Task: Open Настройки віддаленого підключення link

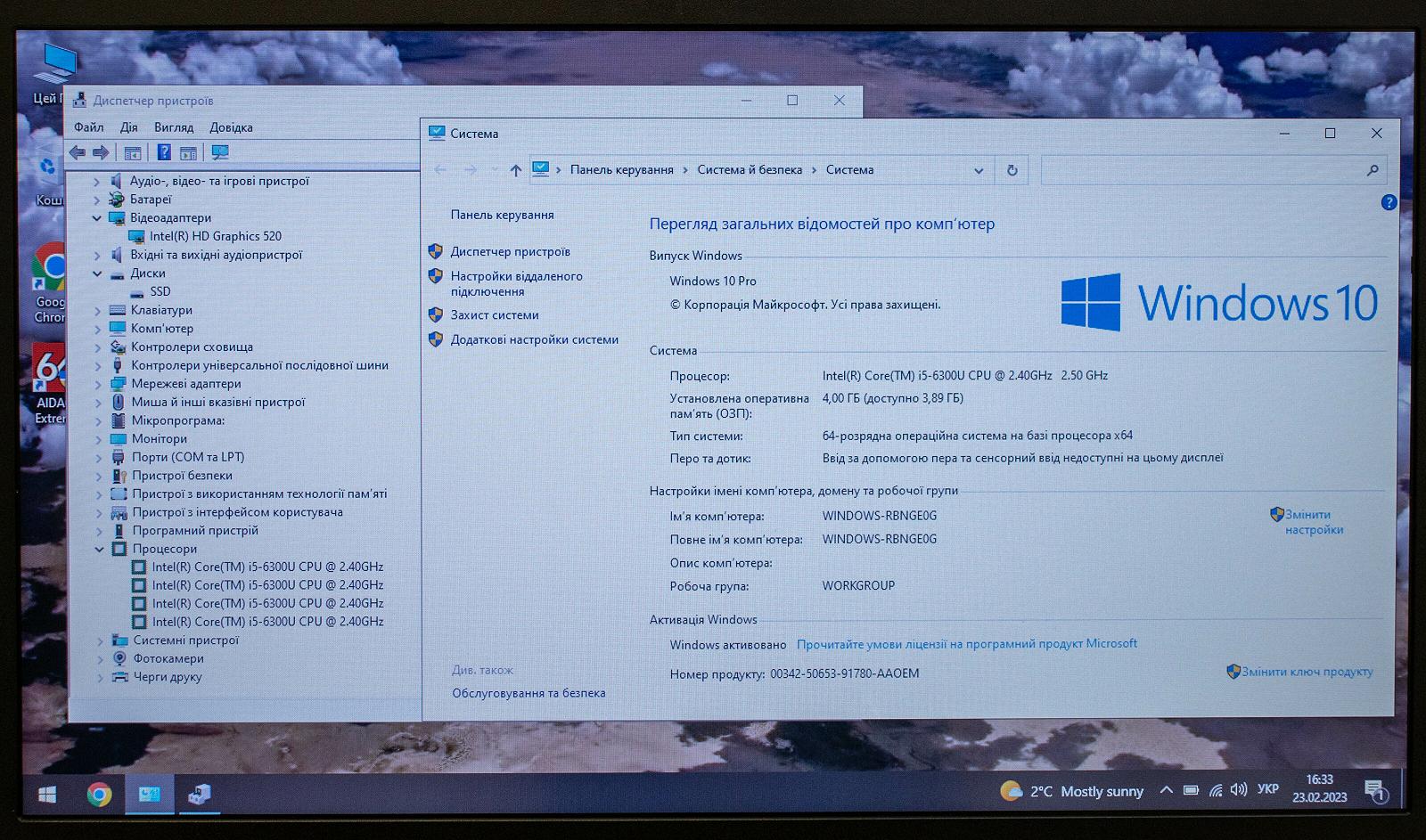Action: coord(516,284)
